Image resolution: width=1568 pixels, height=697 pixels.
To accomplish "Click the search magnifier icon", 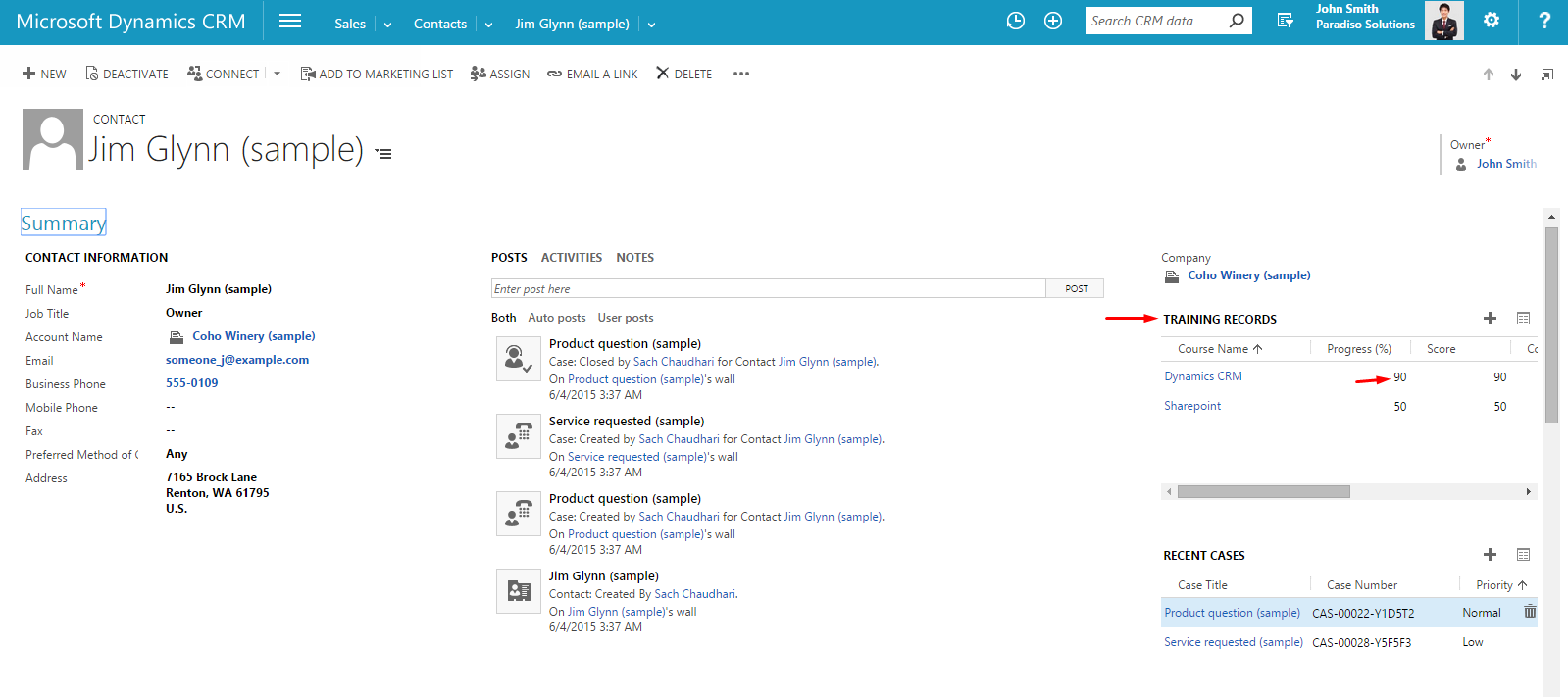I will (1237, 21).
